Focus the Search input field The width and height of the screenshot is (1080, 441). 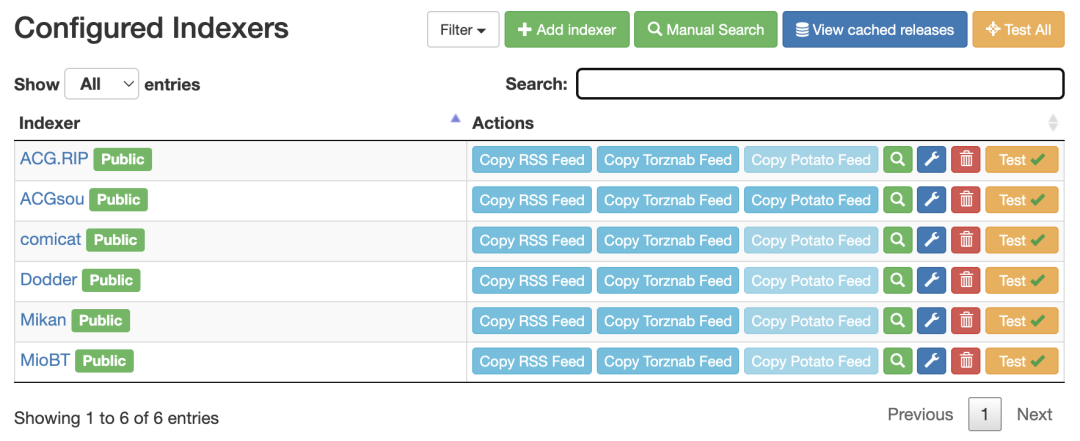click(x=820, y=84)
